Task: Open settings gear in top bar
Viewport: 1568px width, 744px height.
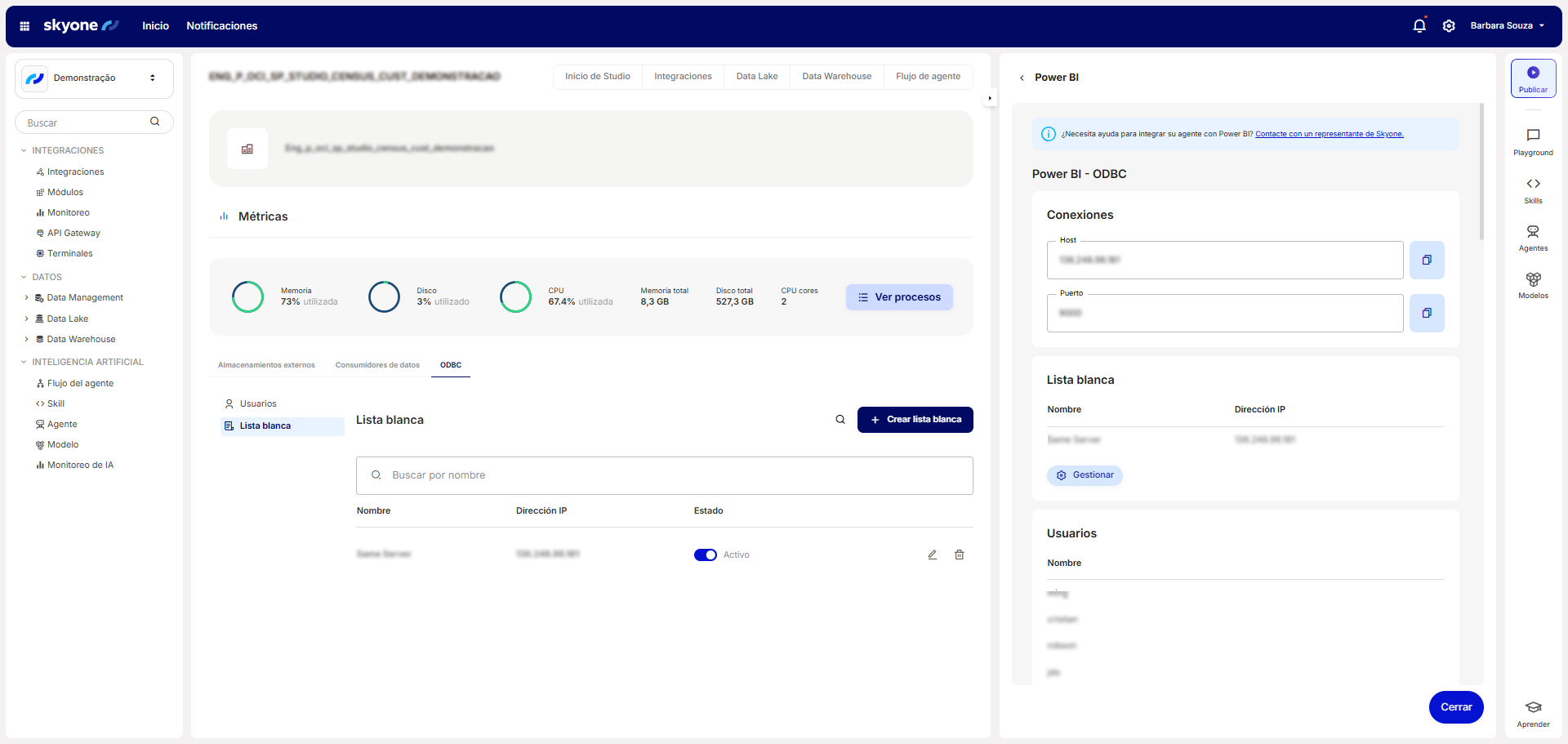Action: [x=1449, y=26]
